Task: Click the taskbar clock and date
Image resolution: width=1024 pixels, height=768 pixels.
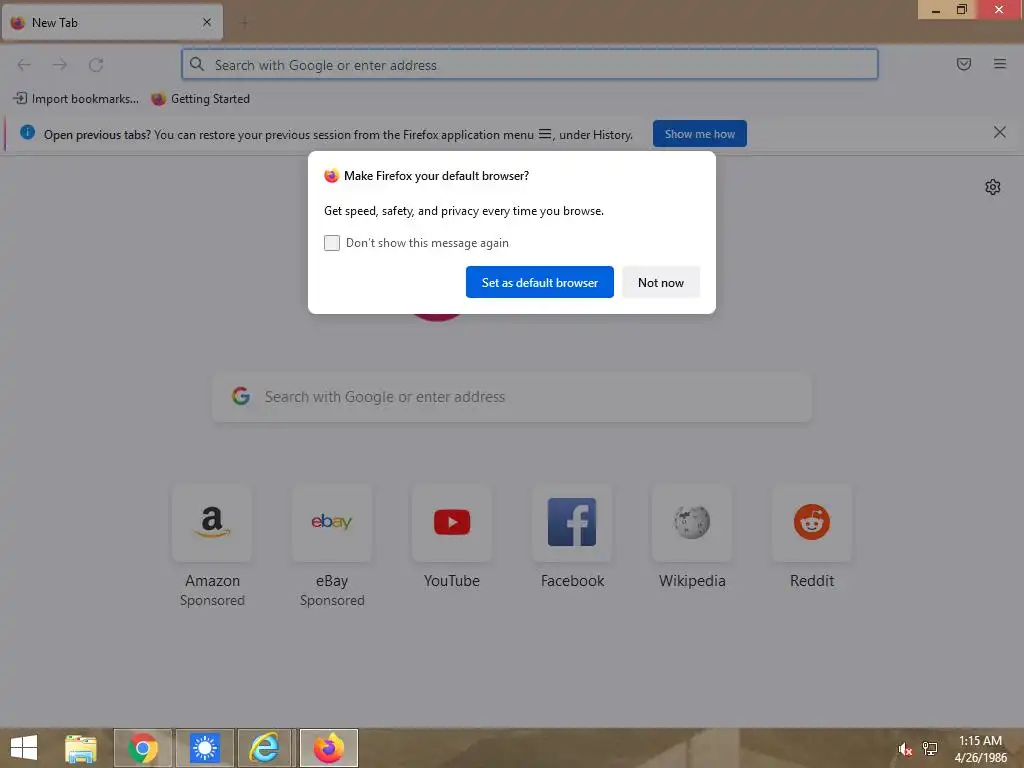Action: 980,748
